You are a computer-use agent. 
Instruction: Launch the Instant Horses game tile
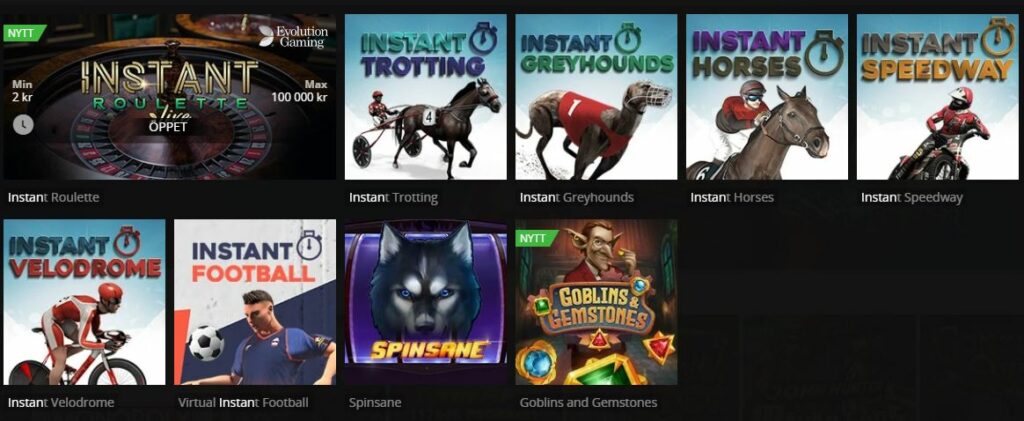[767, 97]
